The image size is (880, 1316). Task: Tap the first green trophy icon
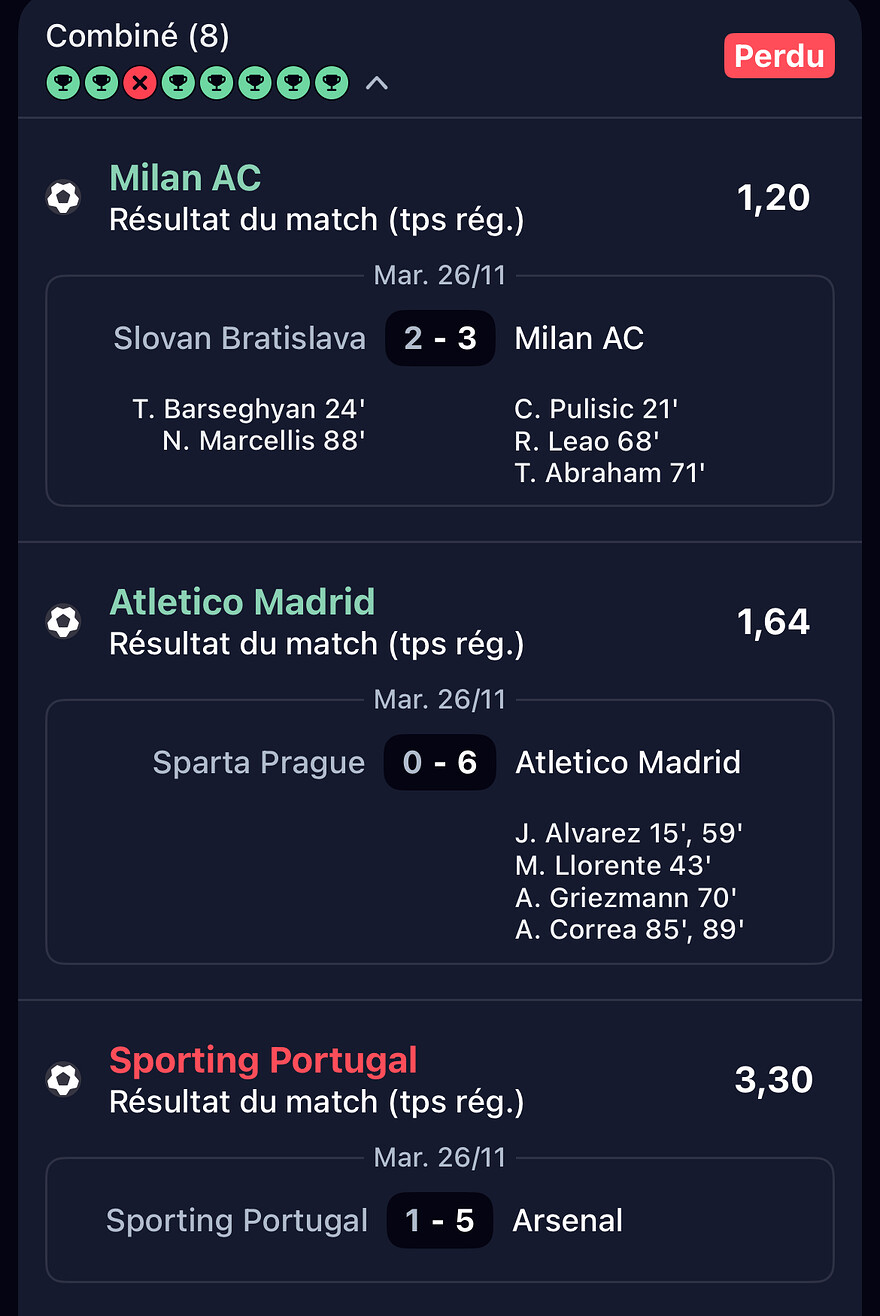tap(64, 84)
